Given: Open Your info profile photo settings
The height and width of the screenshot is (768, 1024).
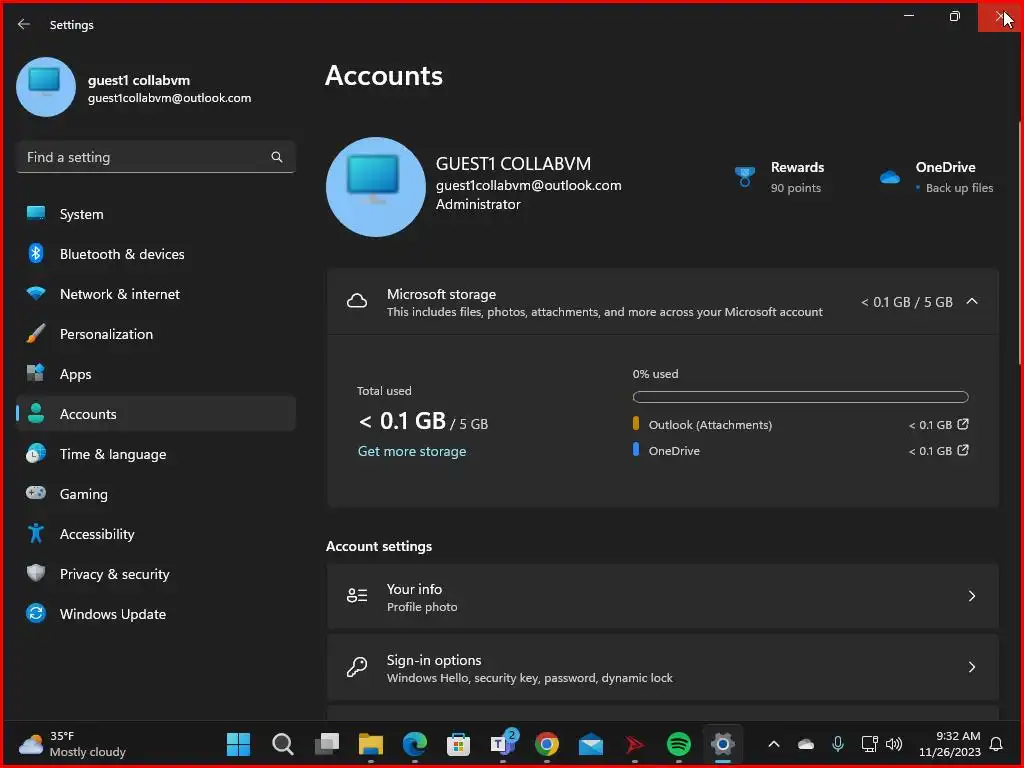Looking at the screenshot, I should coord(662,596).
